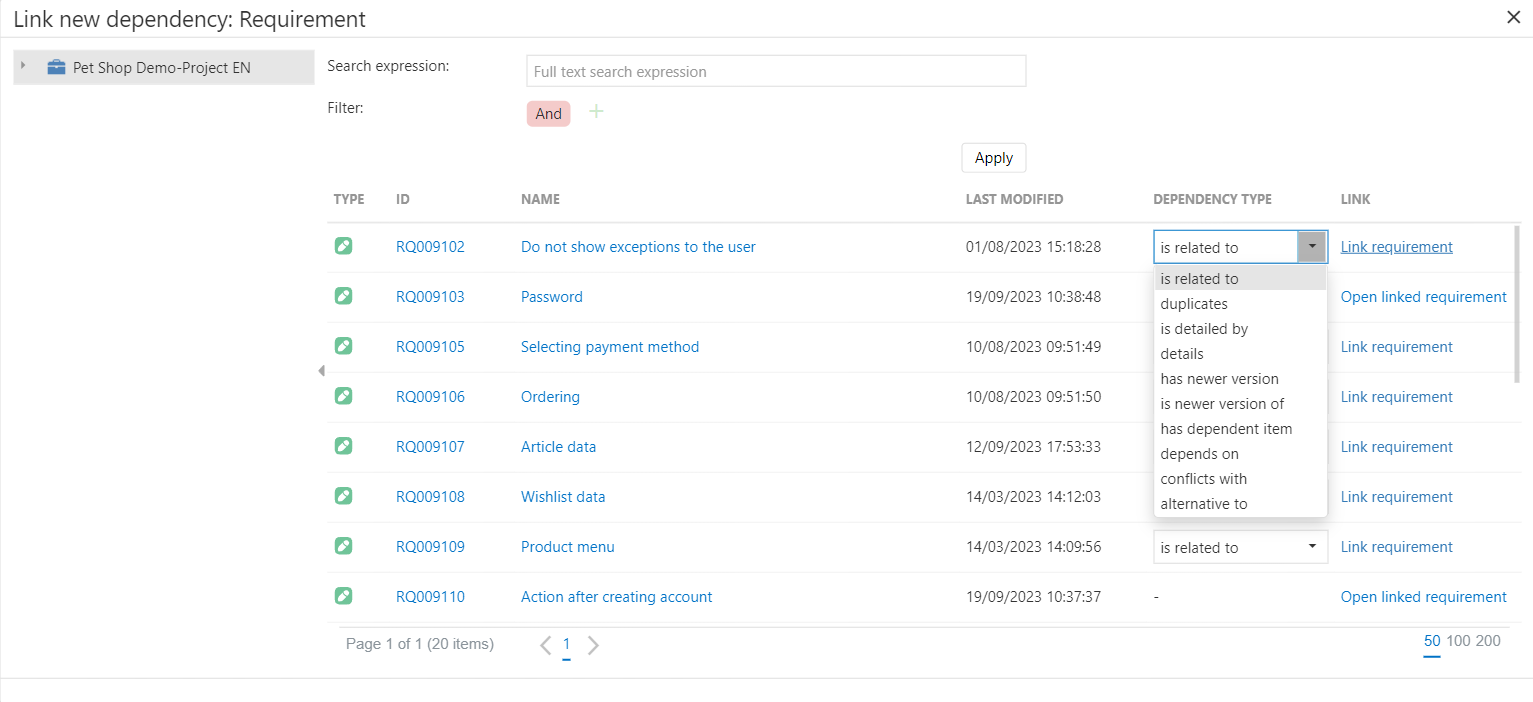Image resolution: width=1533 pixels, height=702 pixels.
Task: Set page size to 100 items
Action: pyautogui.click(x=1458, y=641)
